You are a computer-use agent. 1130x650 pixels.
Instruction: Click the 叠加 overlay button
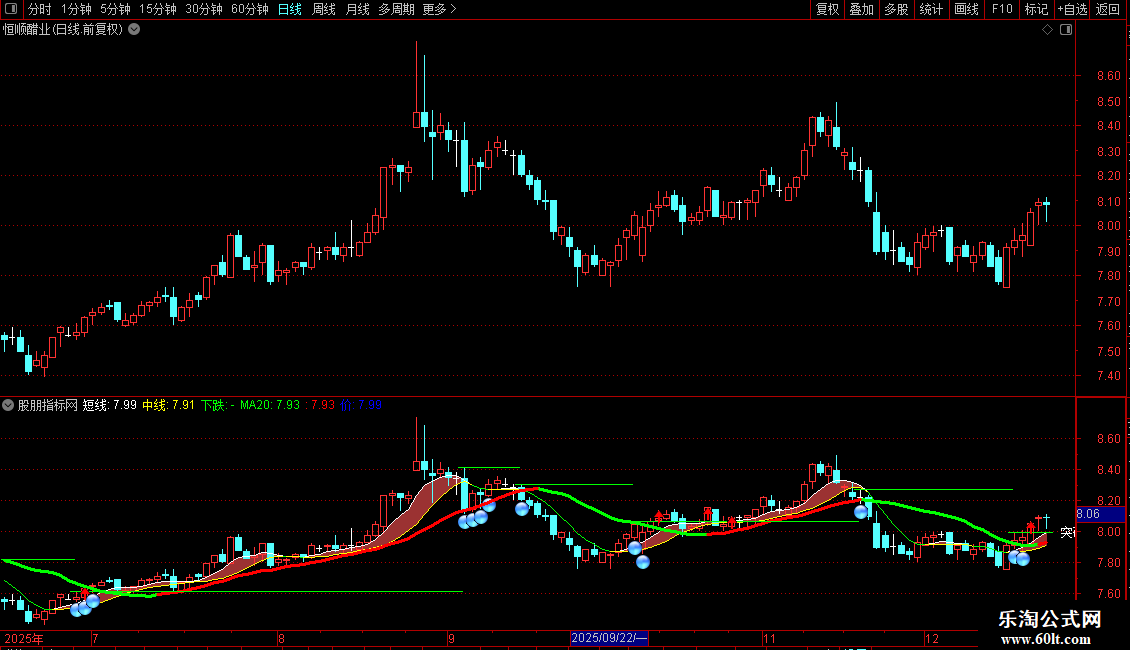(x=862, y=9)
